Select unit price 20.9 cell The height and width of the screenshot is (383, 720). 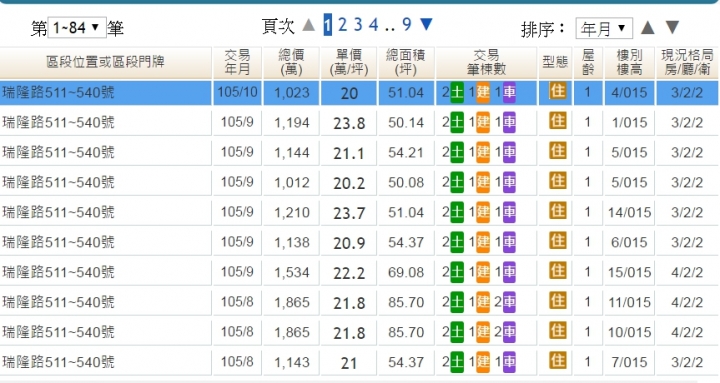tap(349, 243)
